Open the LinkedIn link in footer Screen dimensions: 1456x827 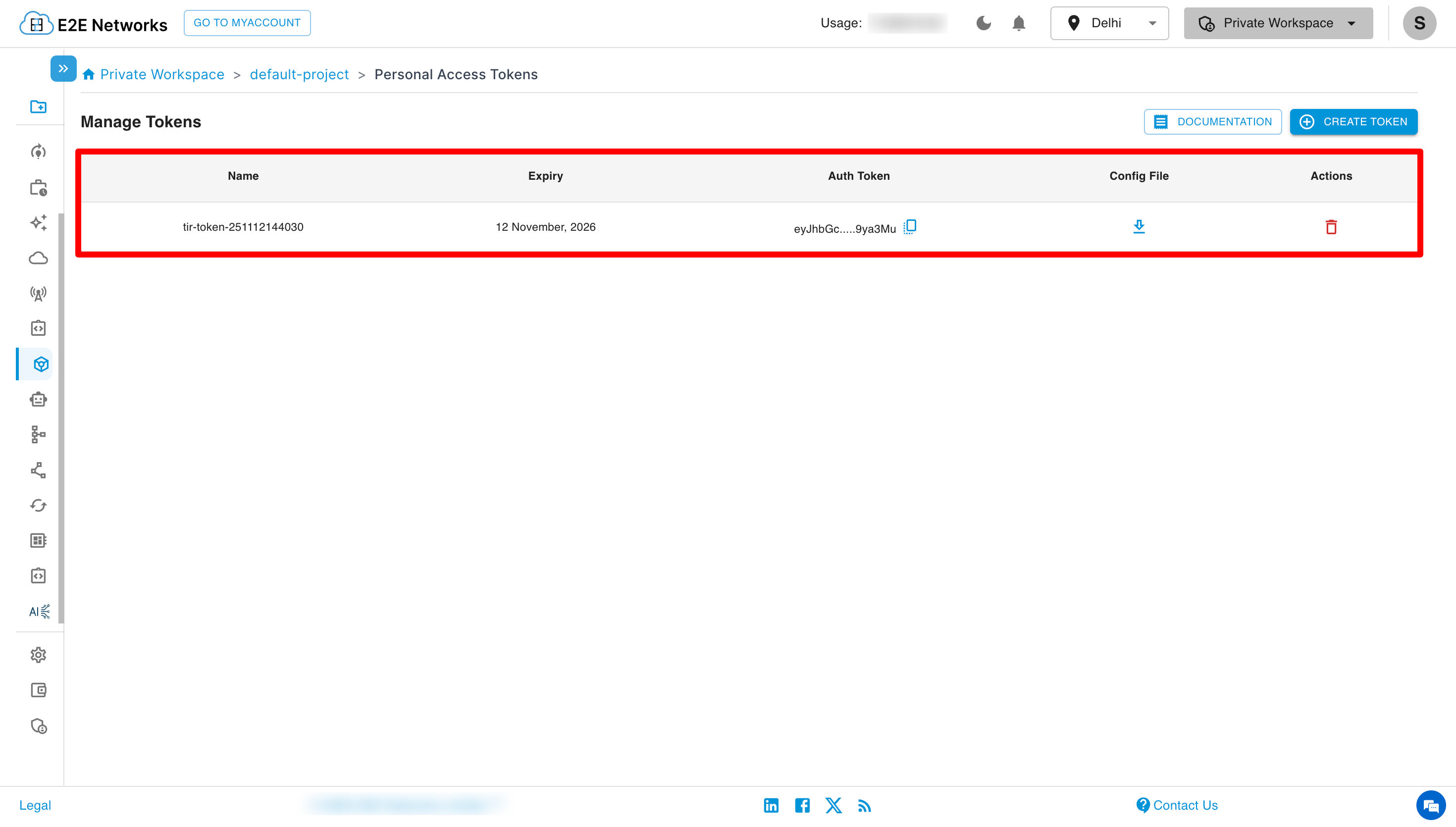pyautogui.click(x=771, y=805)
